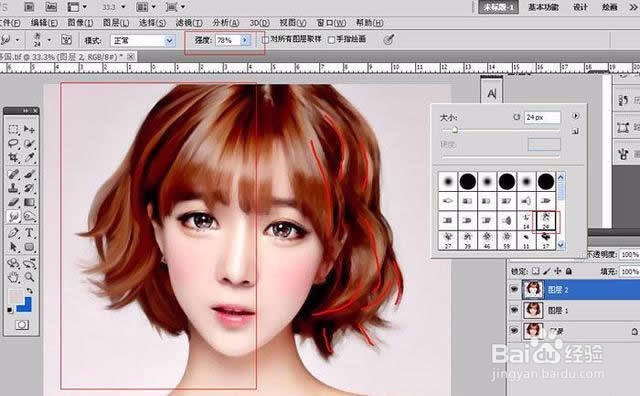Select the Smudge tool in toolbox
This screenshot has height=396, width=640.
13,216
